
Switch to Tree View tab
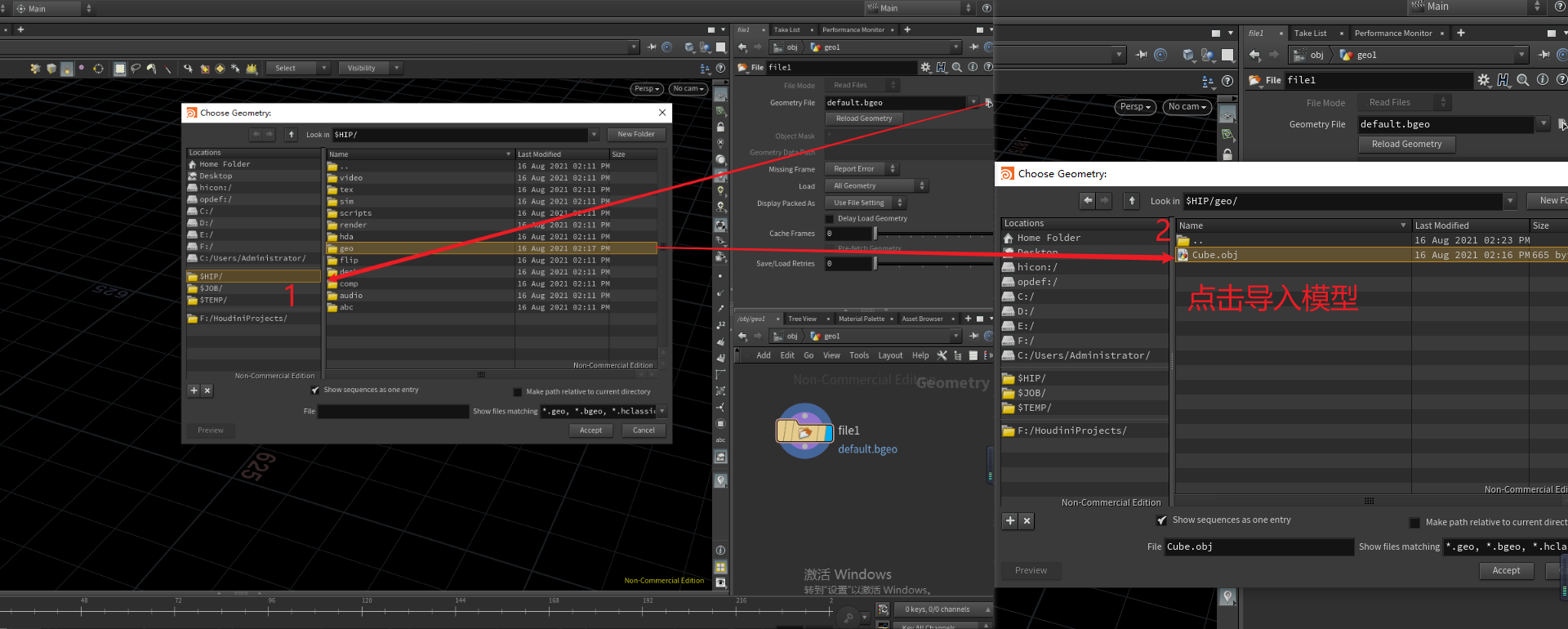[802, 319]
